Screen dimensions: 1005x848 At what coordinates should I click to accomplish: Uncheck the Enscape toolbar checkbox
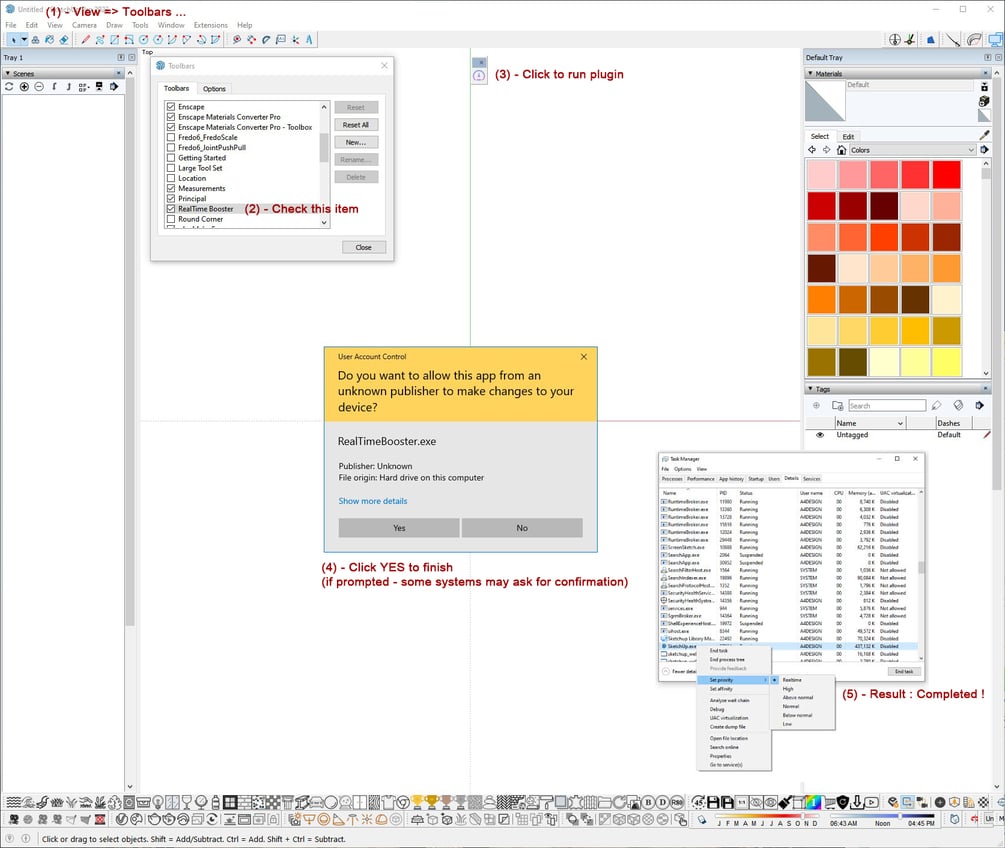pos(171,106)
